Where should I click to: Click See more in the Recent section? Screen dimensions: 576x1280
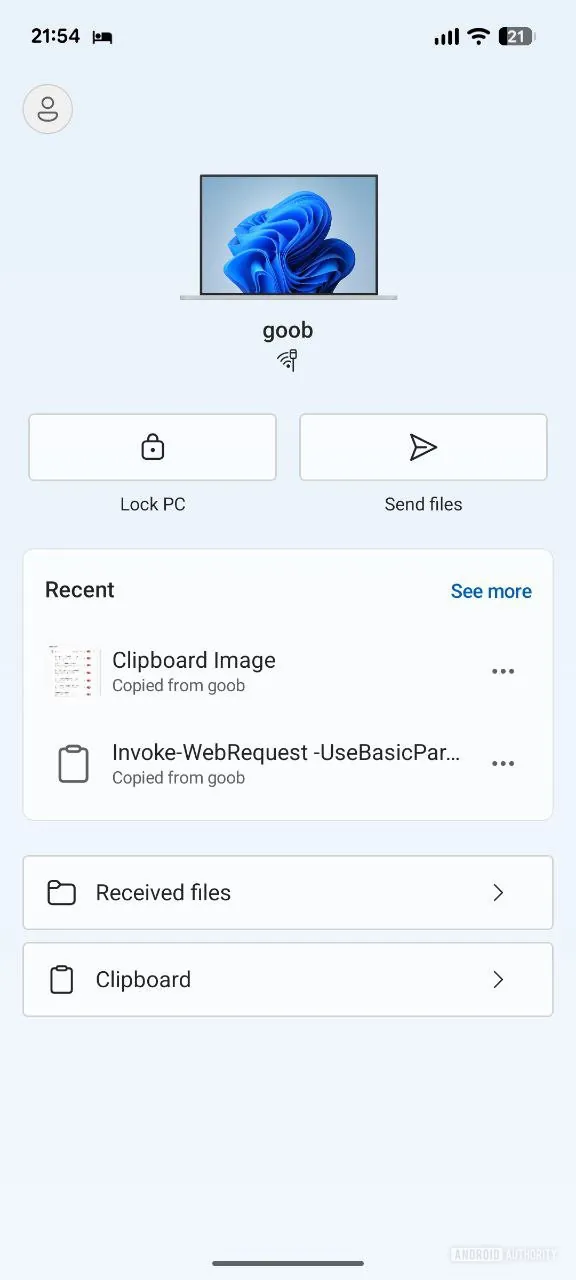click(x=491, y=591)
